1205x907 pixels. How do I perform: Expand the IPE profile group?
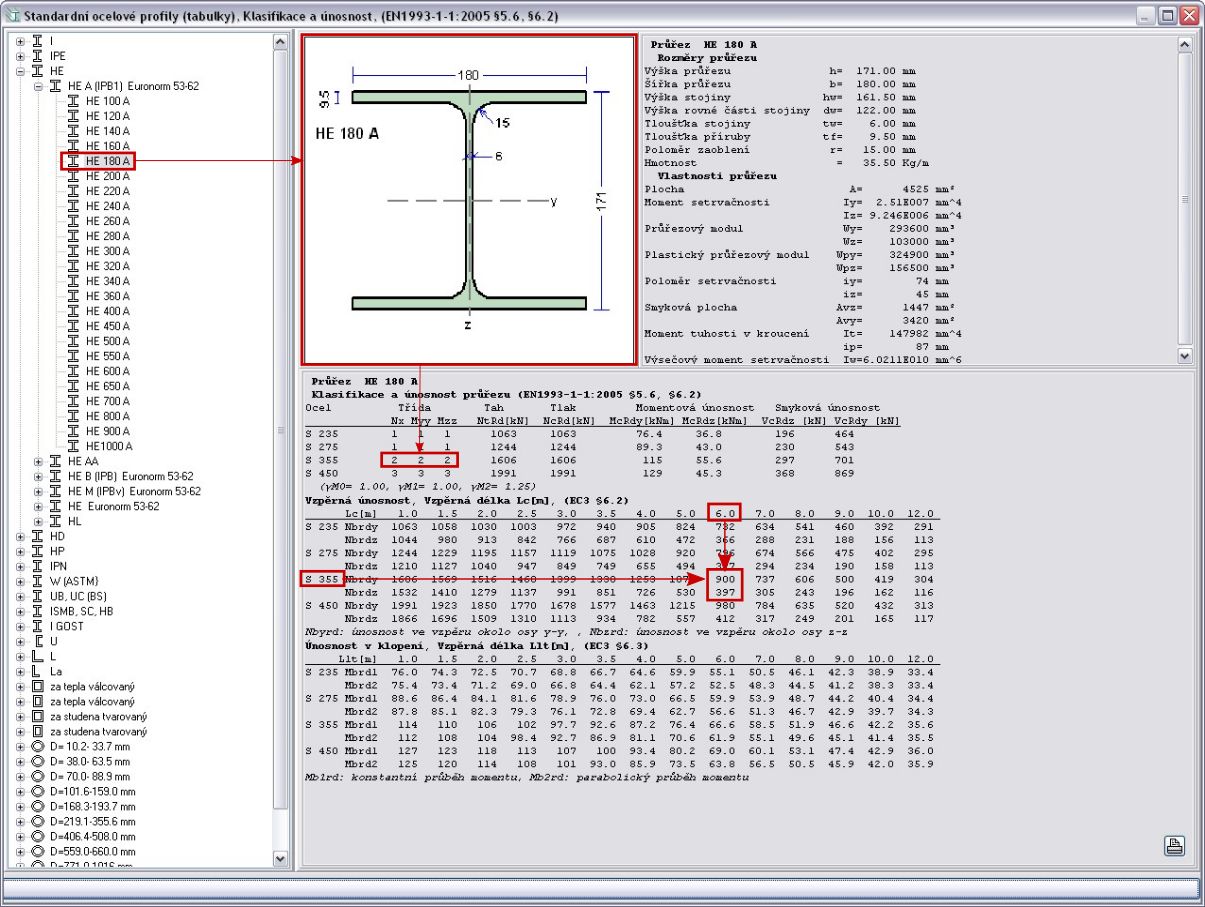click(21, 56)
